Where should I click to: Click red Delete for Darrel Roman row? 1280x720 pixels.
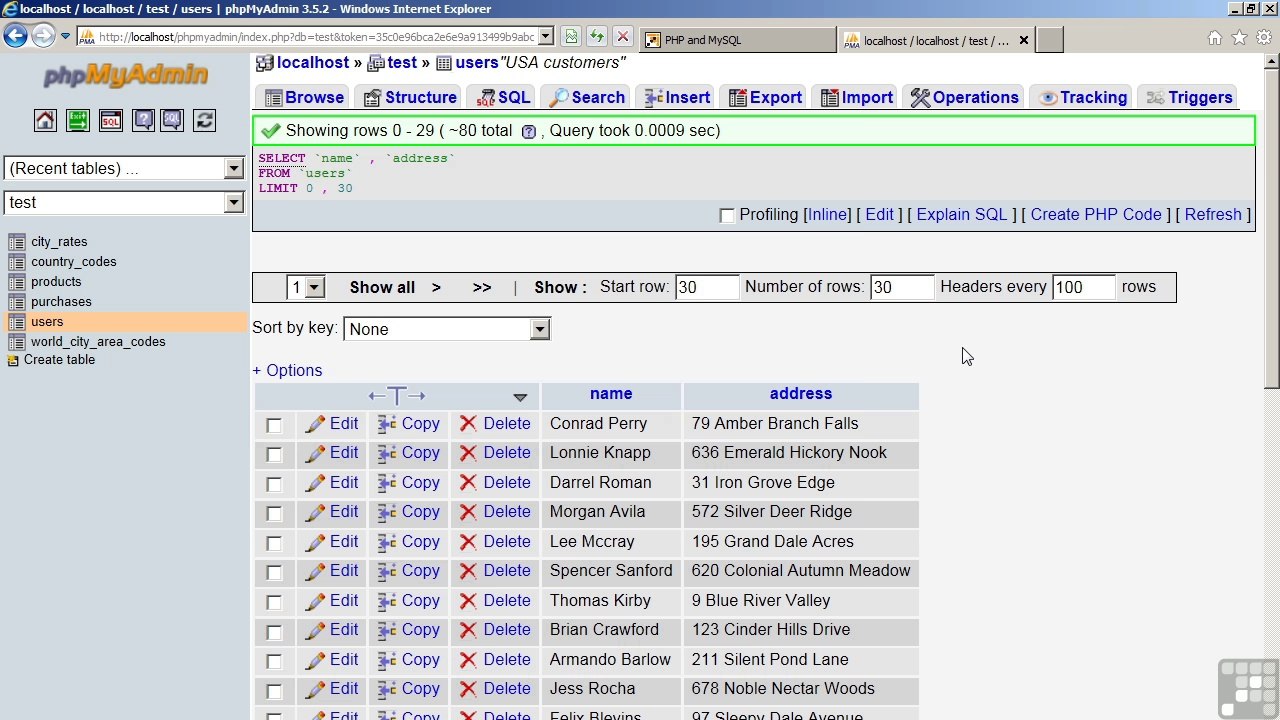tap(495, 483)
